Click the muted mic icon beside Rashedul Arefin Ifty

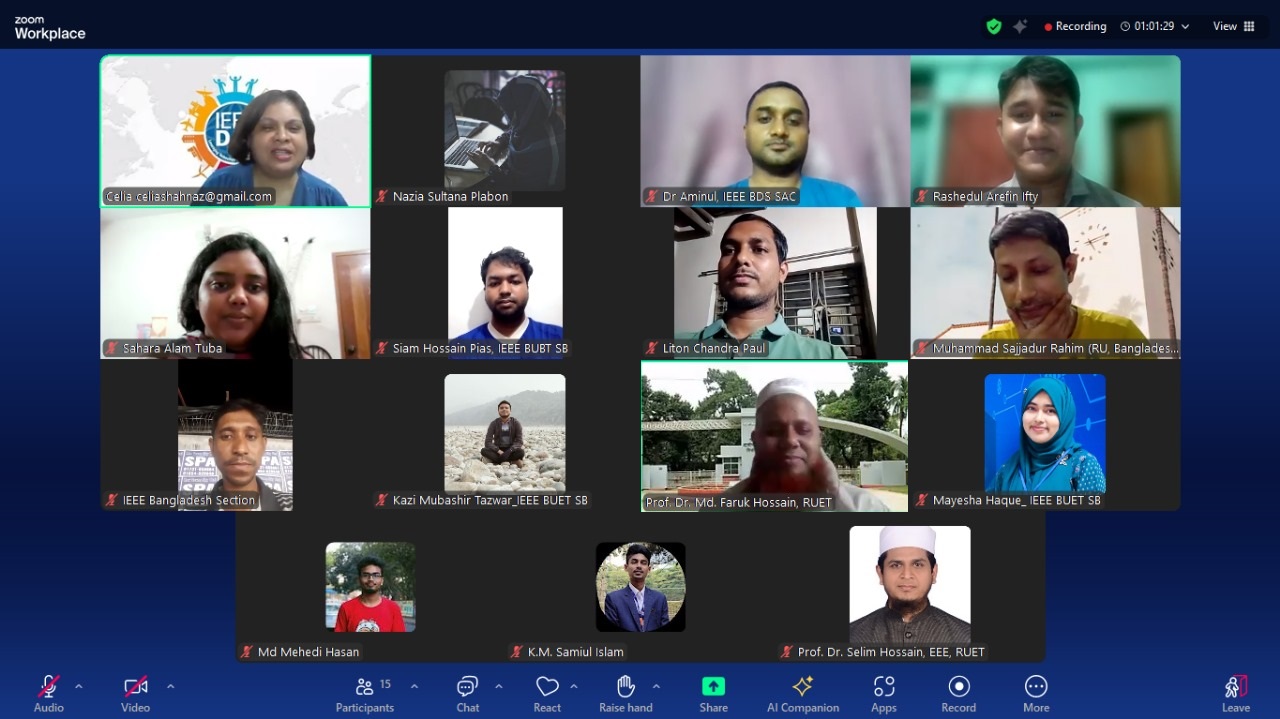(x=922, y=197)
